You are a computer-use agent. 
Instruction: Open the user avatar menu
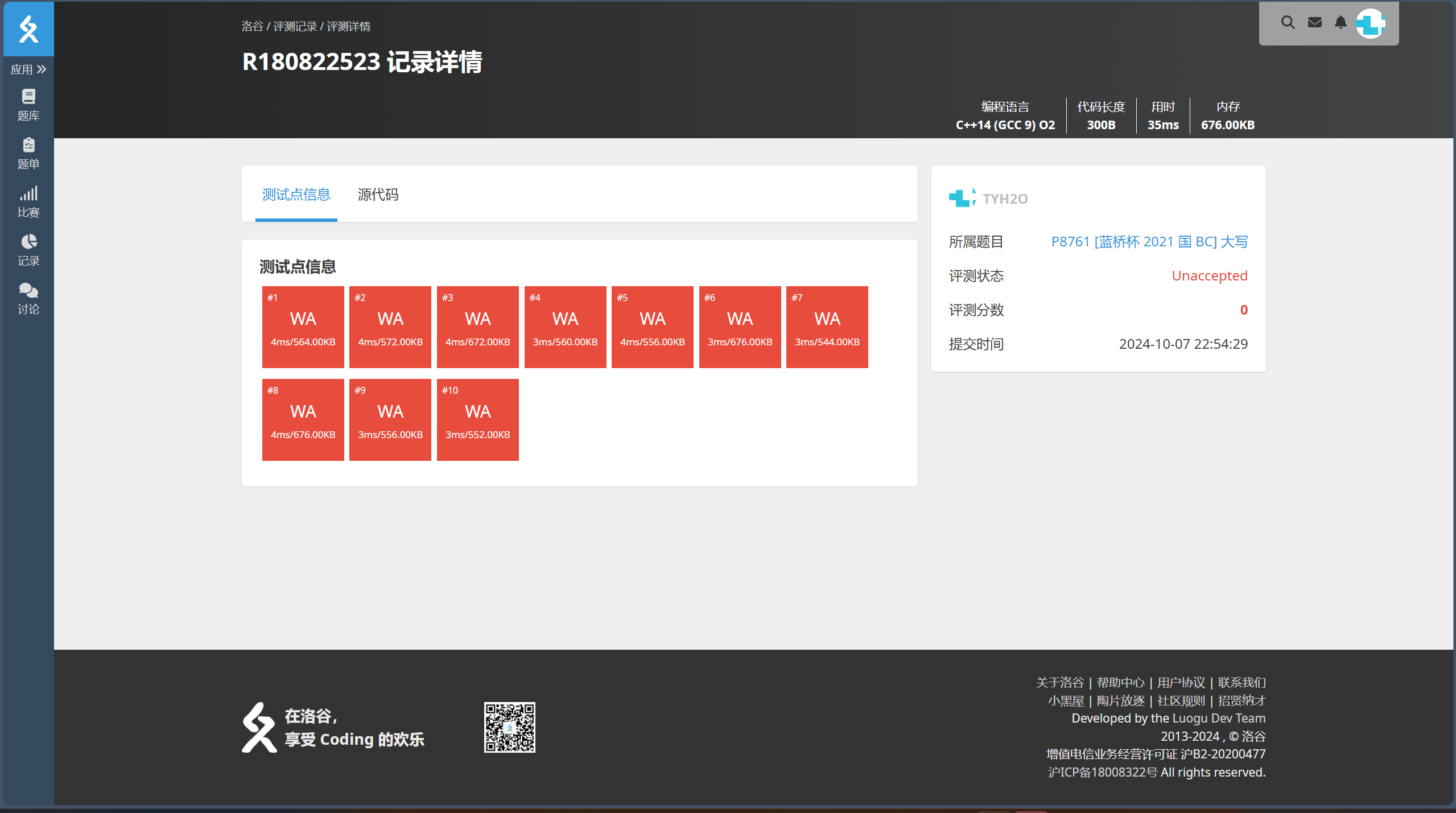[x=1370, y=23]
